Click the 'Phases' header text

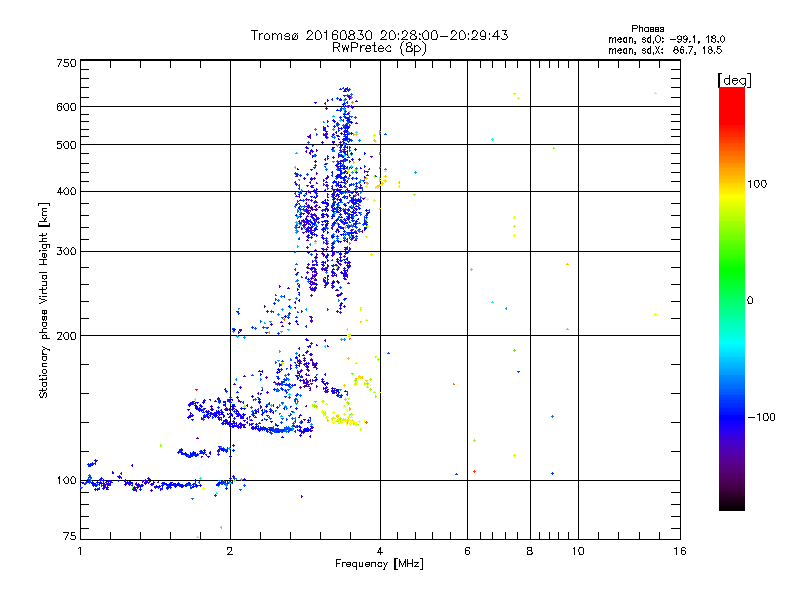click(x=647, y=29)
